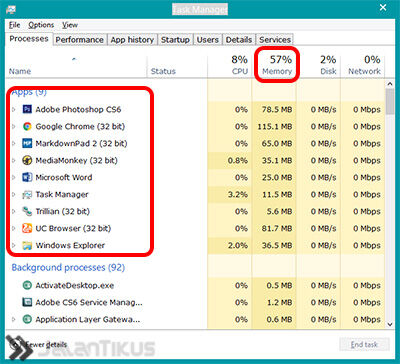Expand the MarkdownPad 2 row
The image size is (400, 364).
(x=14, y=143)
